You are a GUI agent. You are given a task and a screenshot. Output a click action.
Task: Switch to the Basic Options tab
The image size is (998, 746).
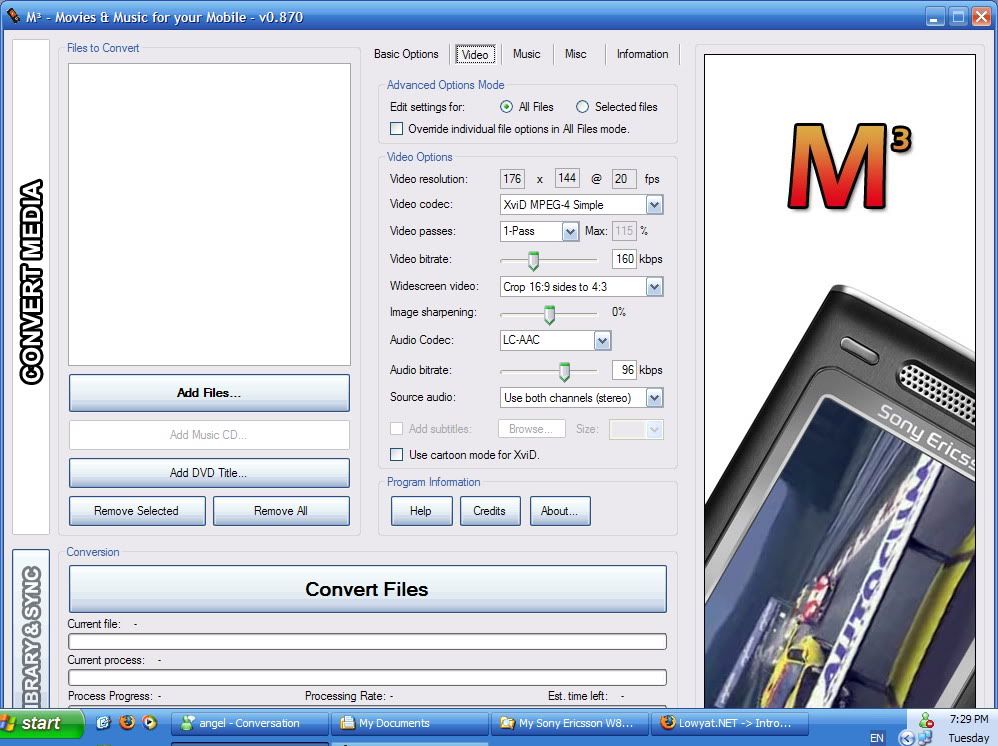click(406, 54)
